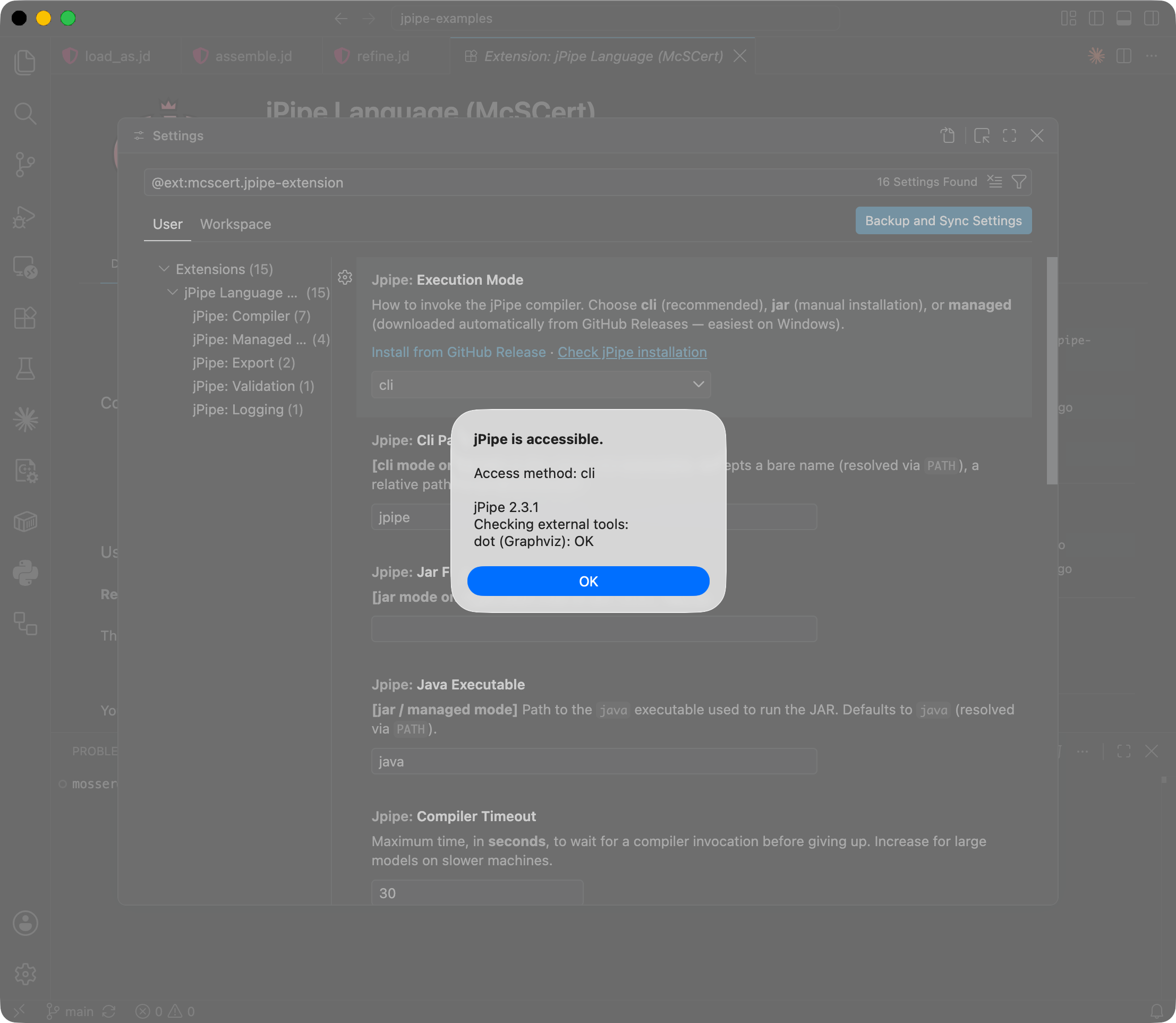
Task: Open the Testing flask view
Action: pos(25,369)
